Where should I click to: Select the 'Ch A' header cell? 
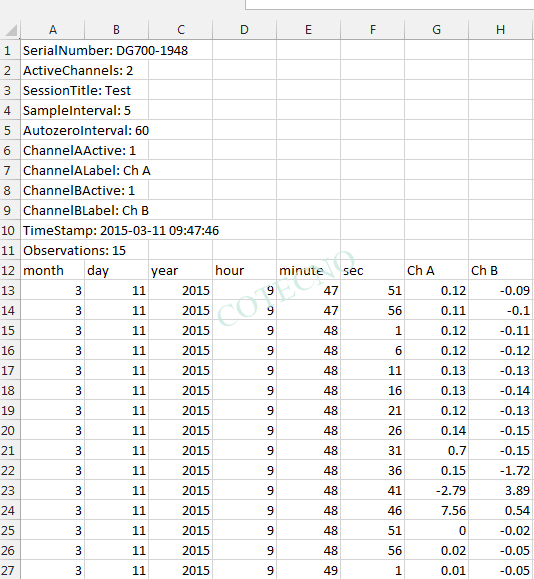437,270
